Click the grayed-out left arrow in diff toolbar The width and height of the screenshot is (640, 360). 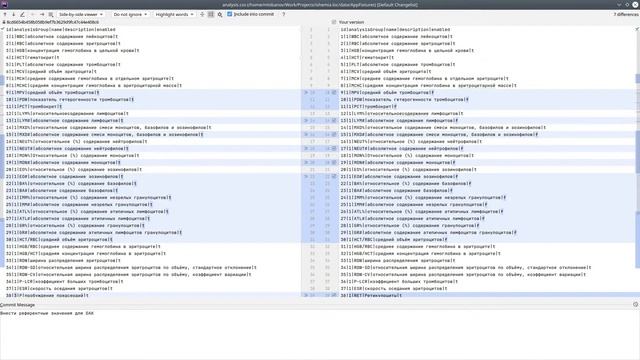coord(33,14)
